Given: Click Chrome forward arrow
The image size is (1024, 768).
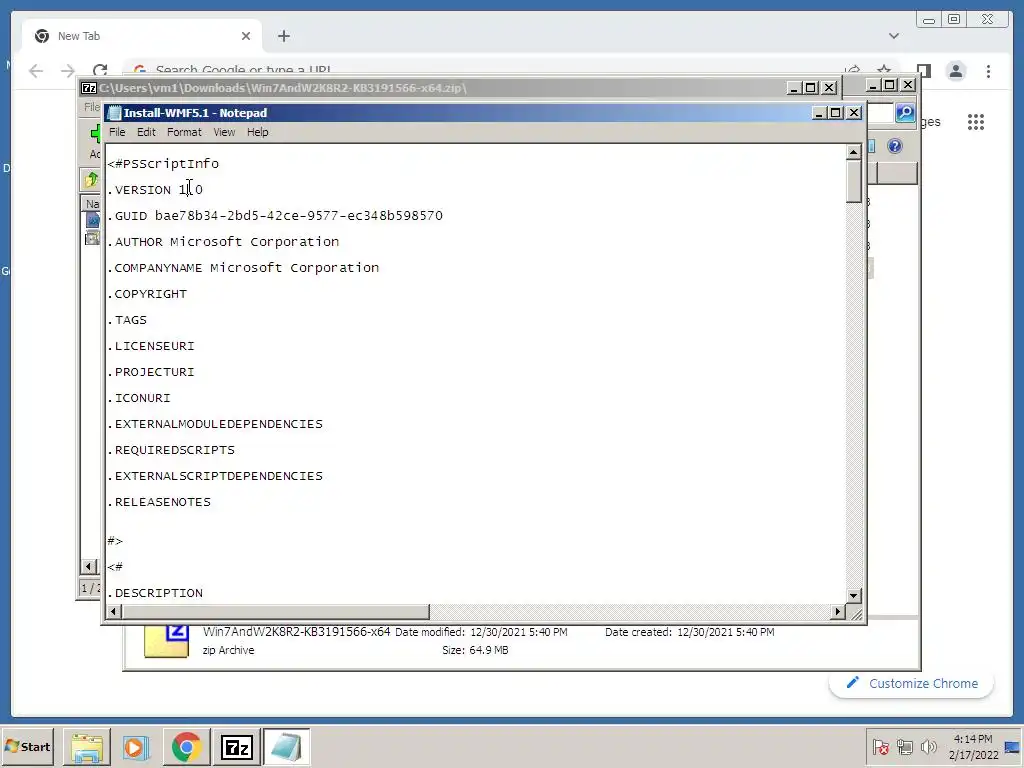Looking at the screenshot, I should [x=67, y=71].
